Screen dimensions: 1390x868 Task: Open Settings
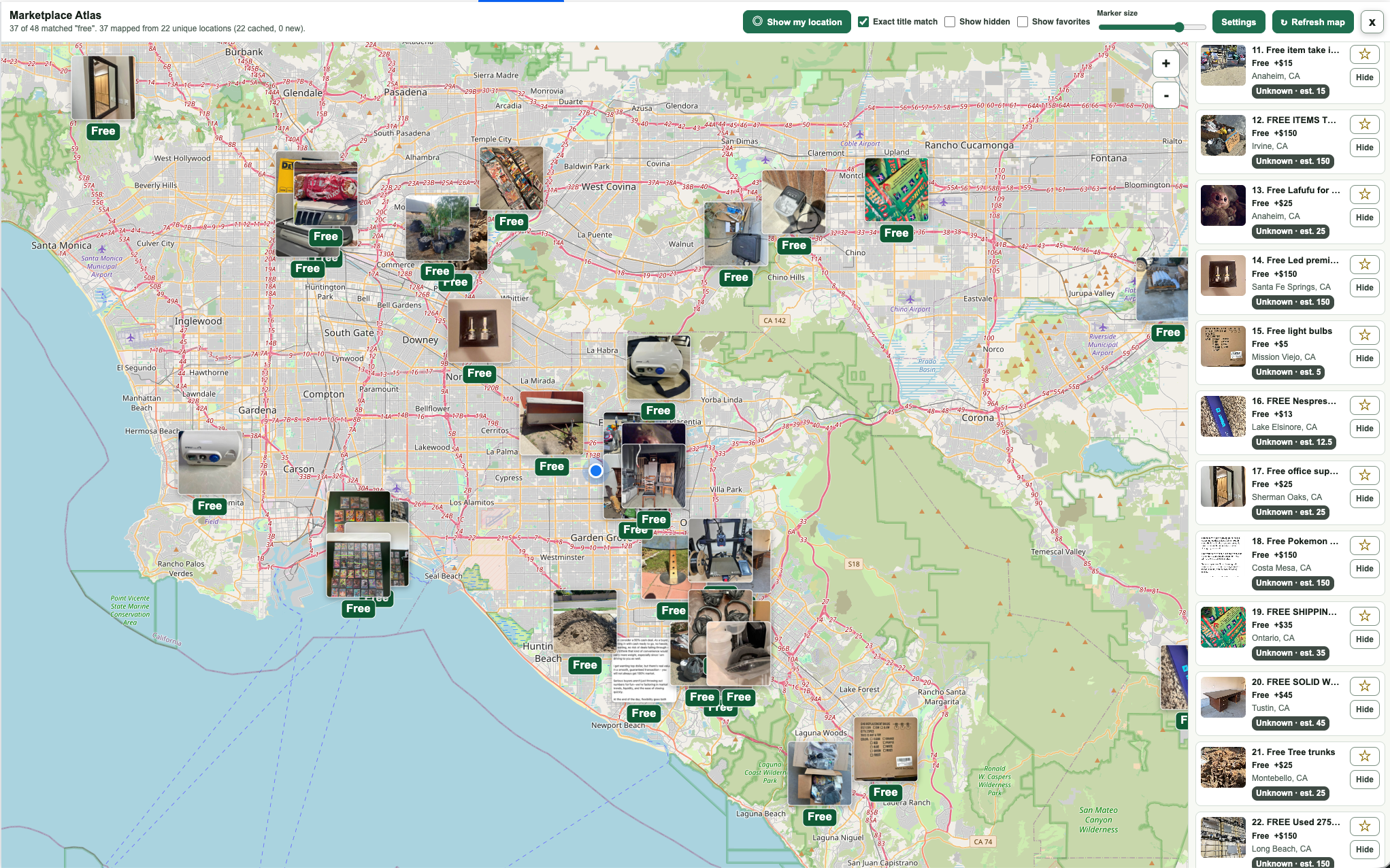point(1238,22)
